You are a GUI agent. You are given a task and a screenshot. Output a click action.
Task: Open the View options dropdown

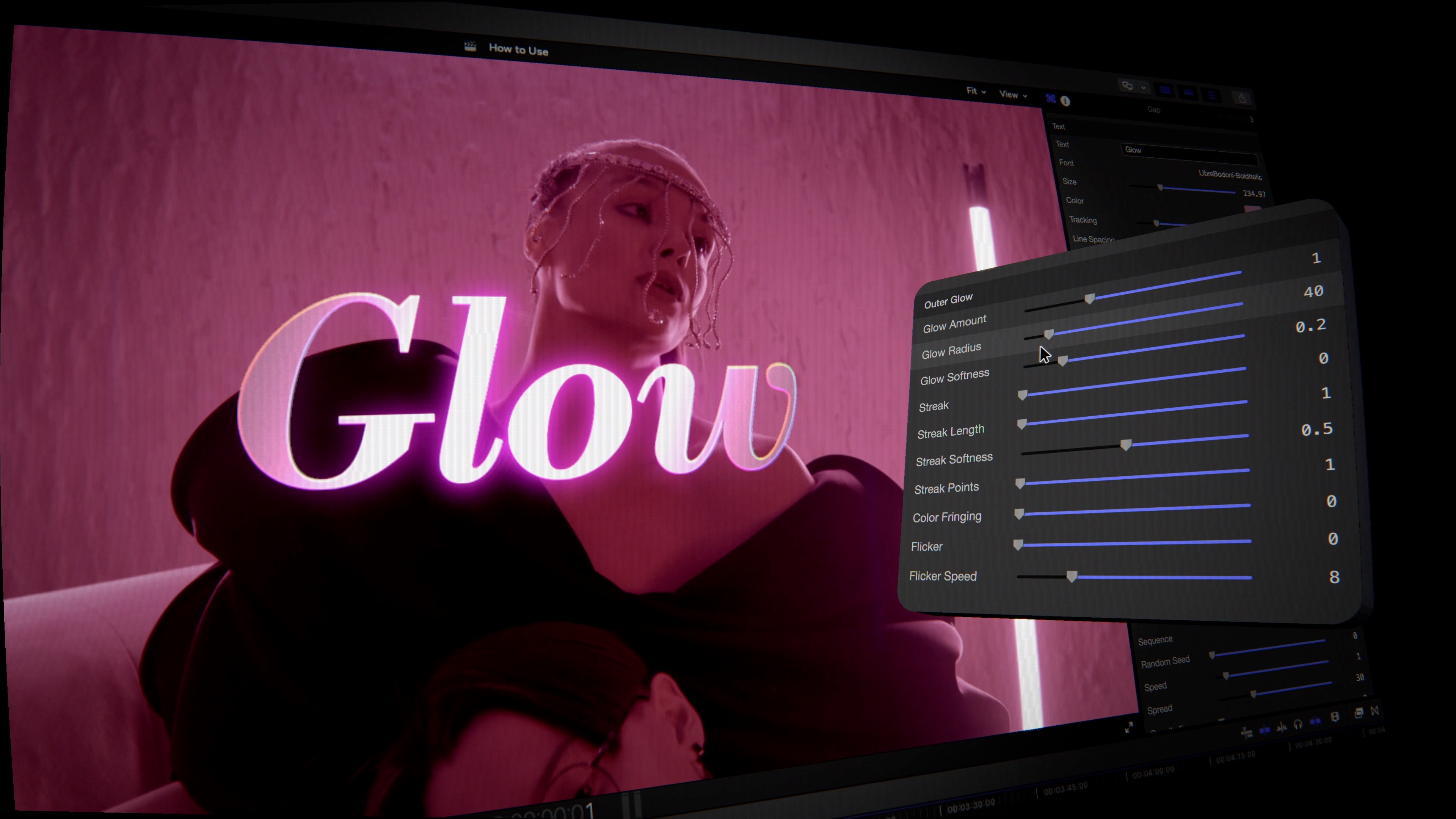pos(1013,94)
